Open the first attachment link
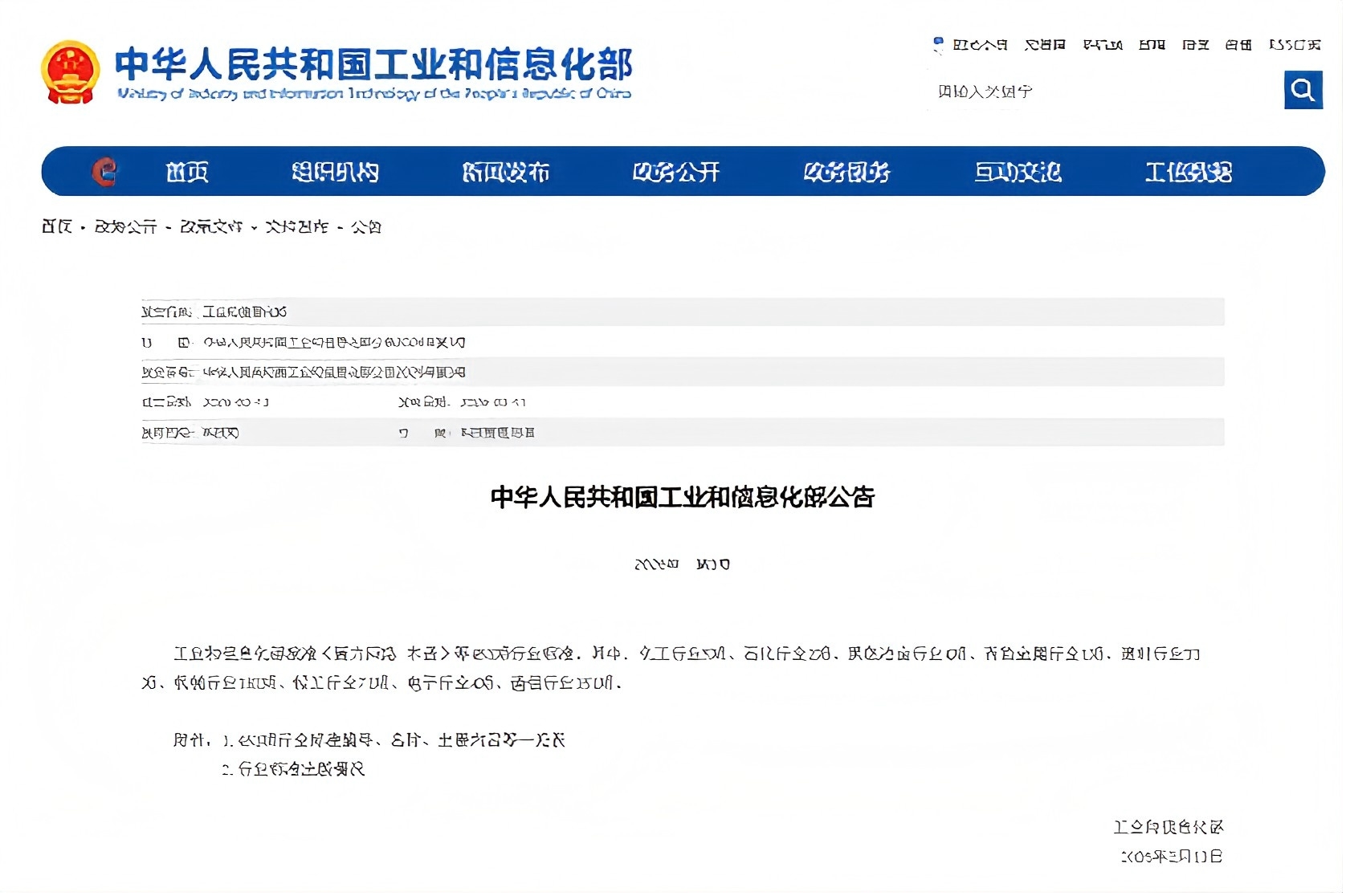The image size is (1346, 896). coord(402,740)
